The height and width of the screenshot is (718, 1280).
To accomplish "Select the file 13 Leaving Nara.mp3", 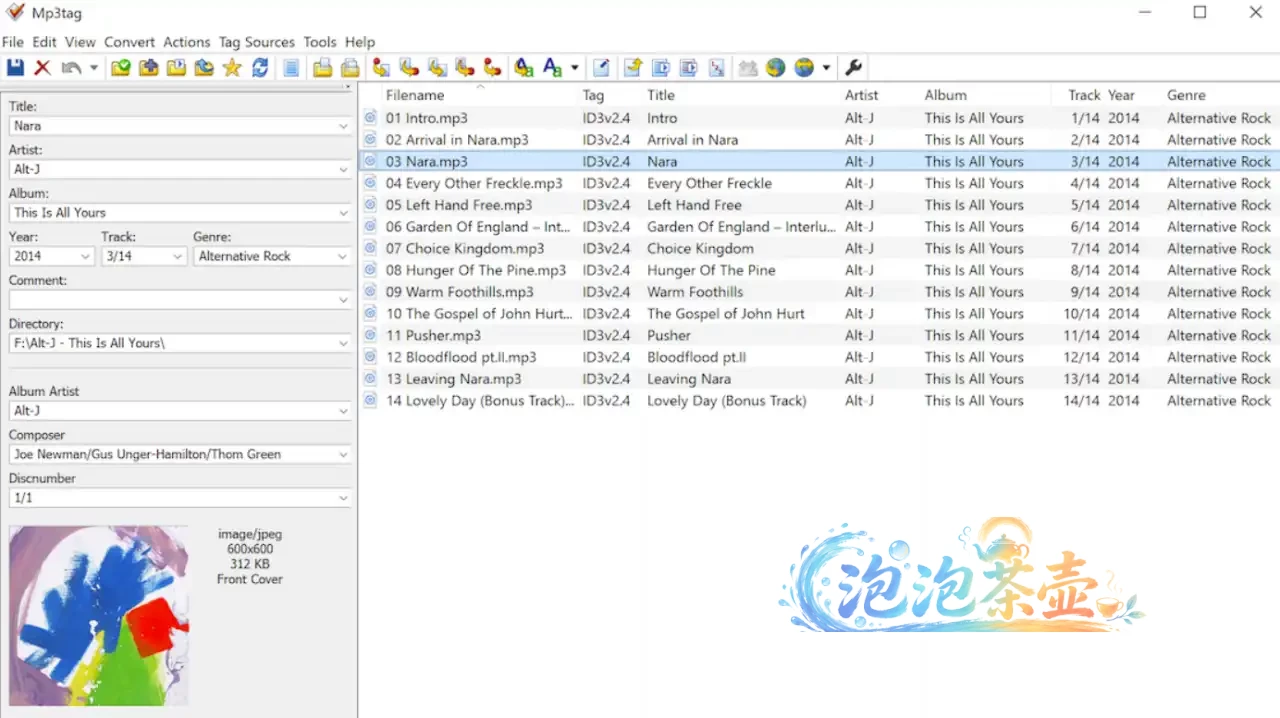I will (453, 379).
